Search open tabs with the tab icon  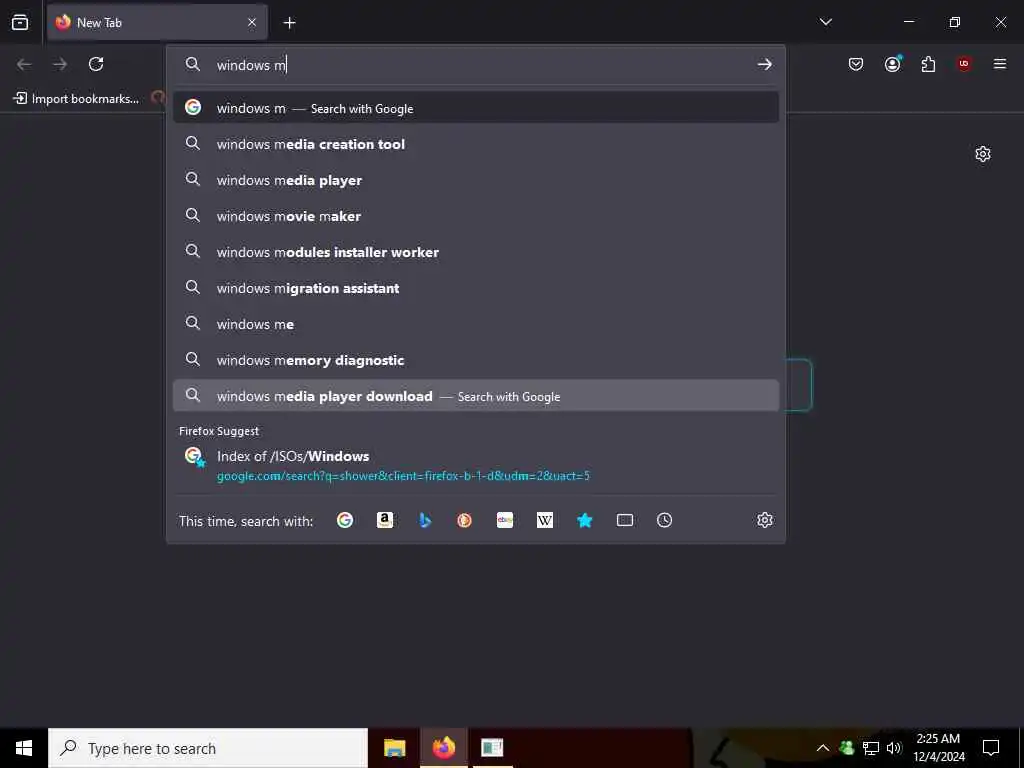(625, 520)
